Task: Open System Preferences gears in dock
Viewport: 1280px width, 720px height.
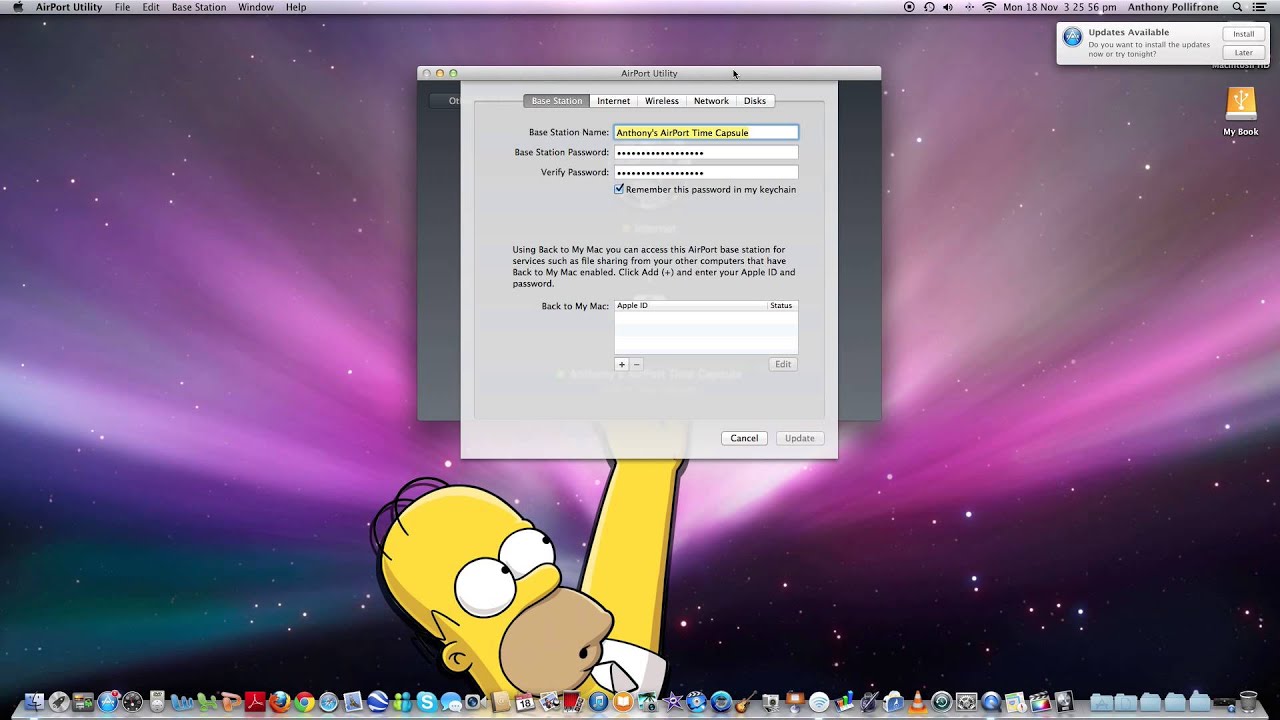Action: [x=967, y=702]
